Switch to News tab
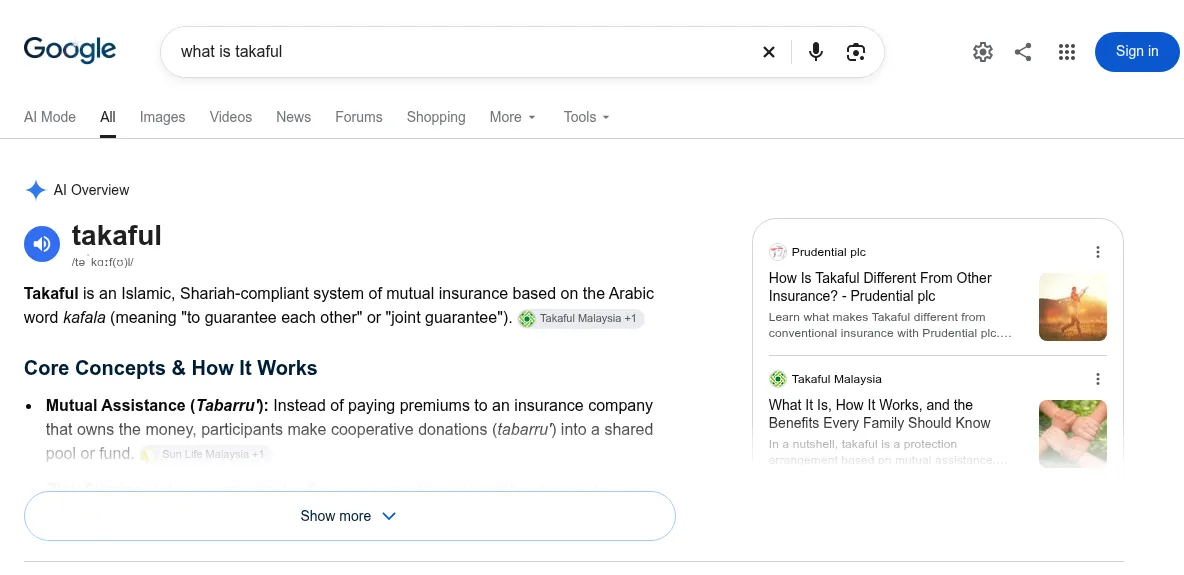This screenshot has width=1184, height=575. pos(294,117)
